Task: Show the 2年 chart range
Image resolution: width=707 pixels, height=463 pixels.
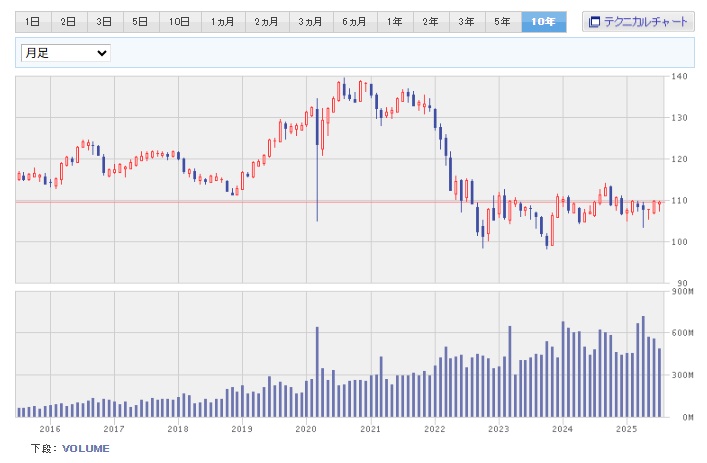Action: pos(431,22)
